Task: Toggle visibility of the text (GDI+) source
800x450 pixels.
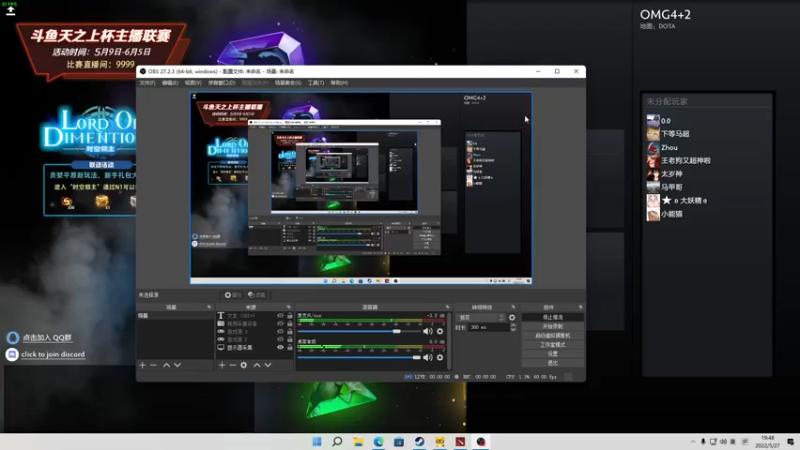Action: pyautogui.click(x=280, y=316)
